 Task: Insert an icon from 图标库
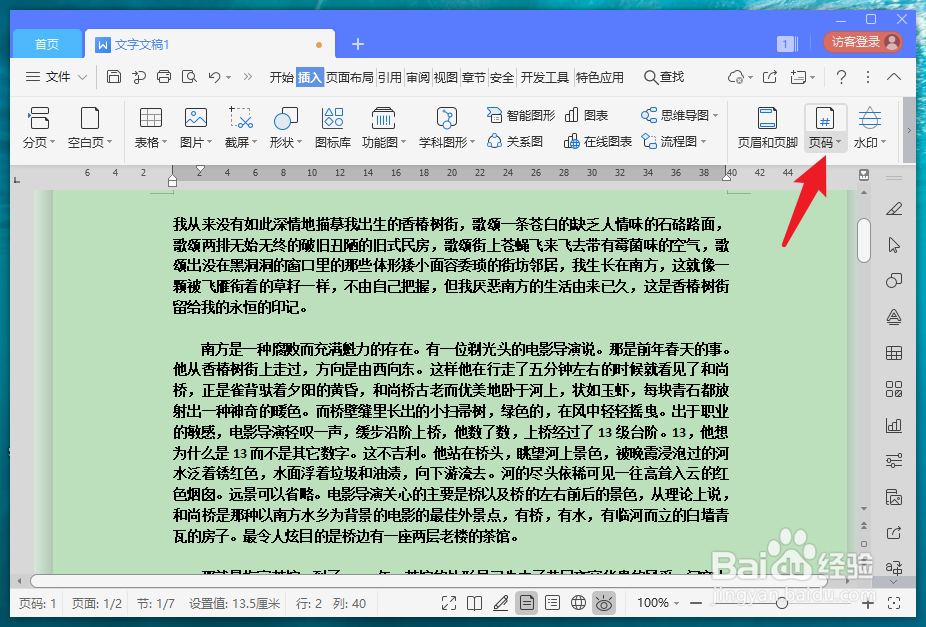point(332,128)
